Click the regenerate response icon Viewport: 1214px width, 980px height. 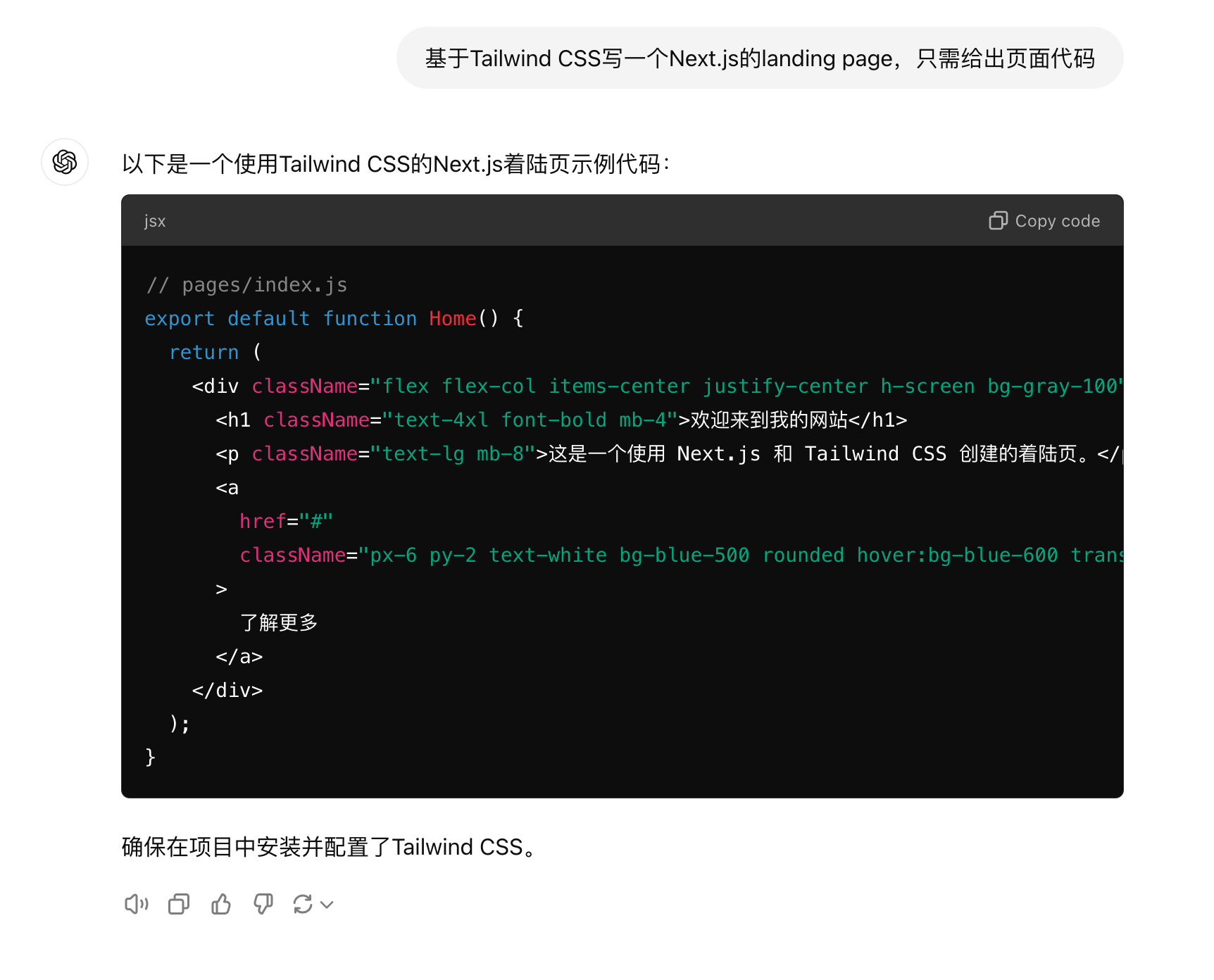(x=303, y=904)
